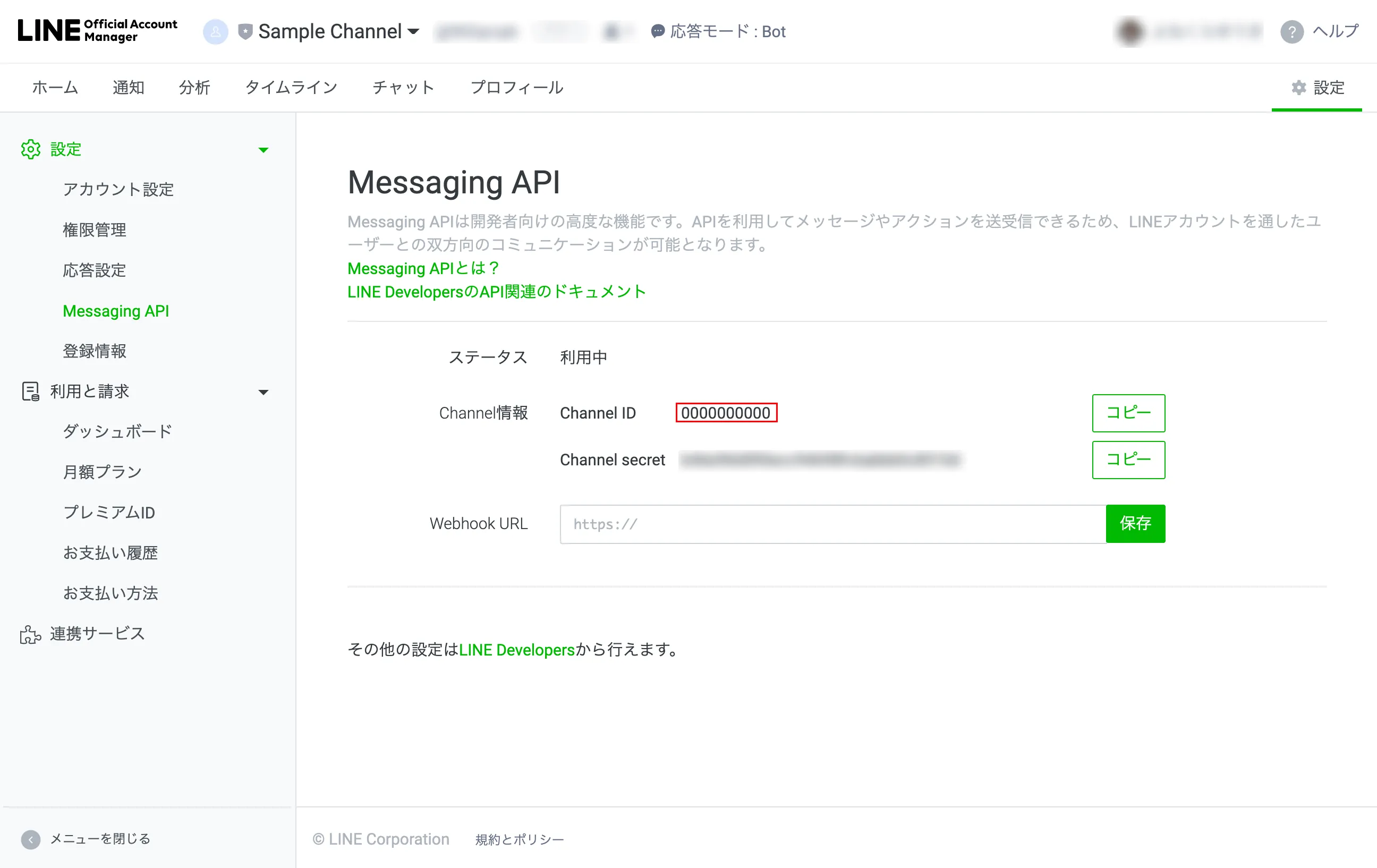The height and width of the screenshot is (868, 1377).
Task: Click the 応答モード chat bubble icon
Action: click(x=658, y=31)
